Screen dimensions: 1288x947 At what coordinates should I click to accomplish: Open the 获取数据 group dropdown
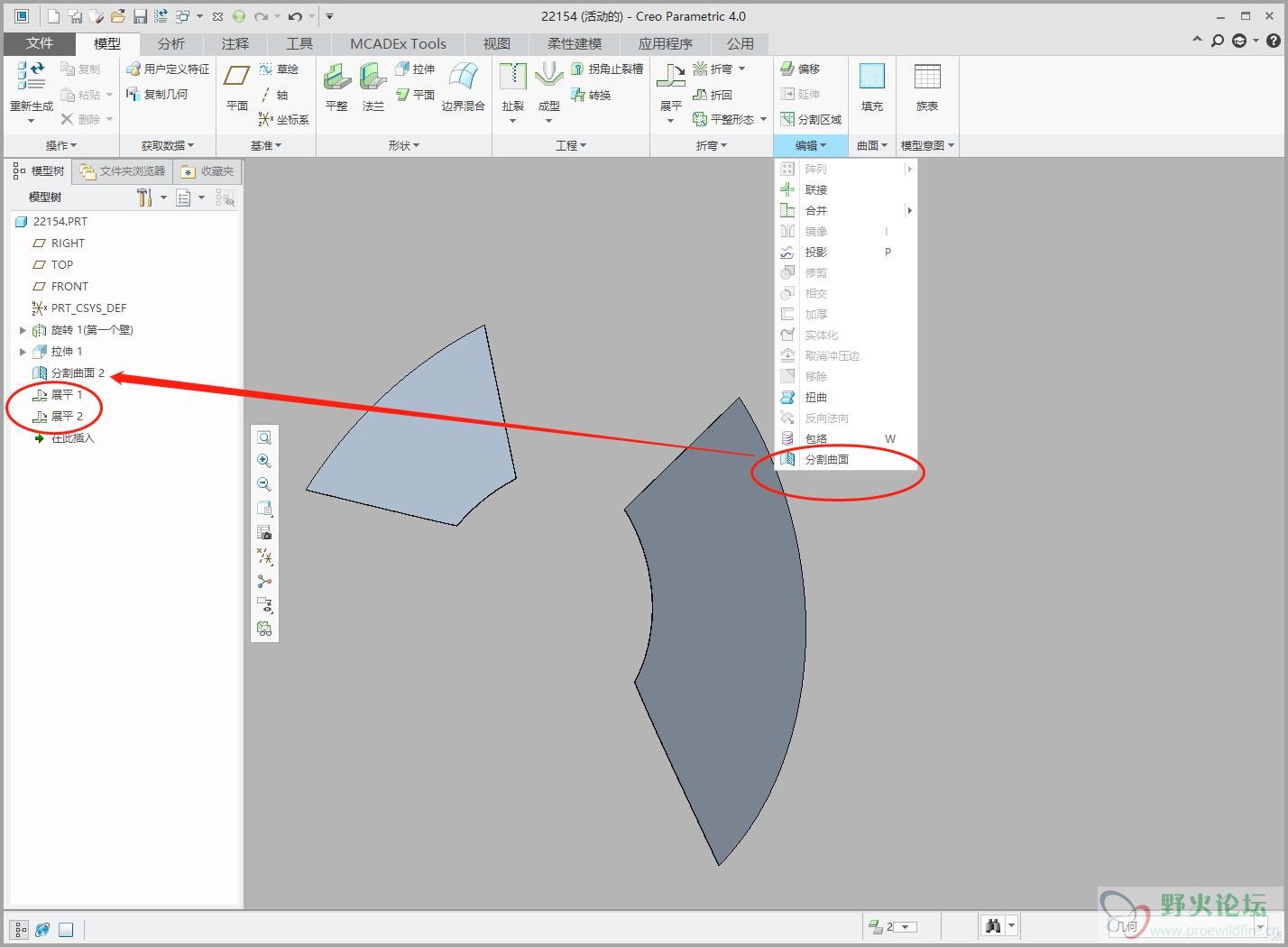(x=168, y=145)
